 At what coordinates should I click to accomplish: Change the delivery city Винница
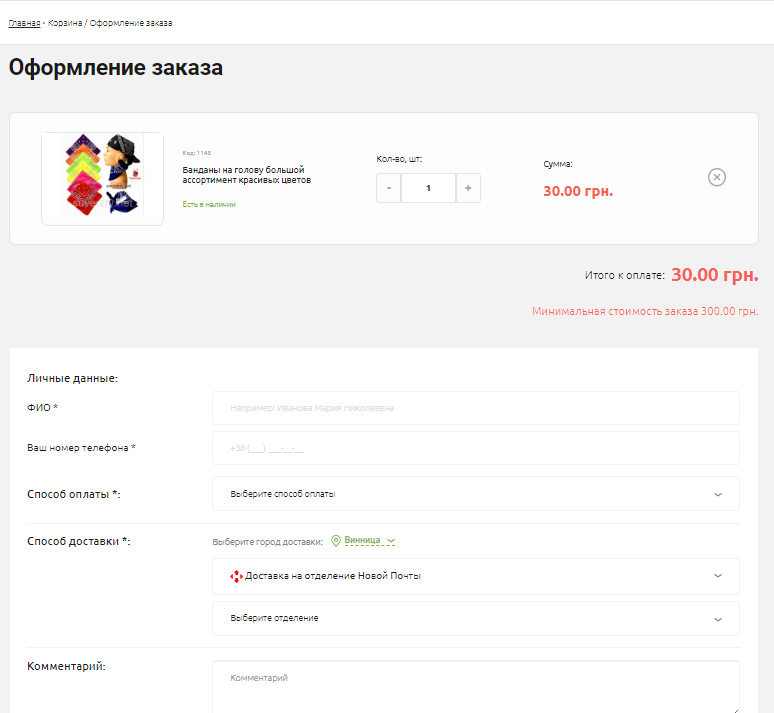click(x=369, y=540)
